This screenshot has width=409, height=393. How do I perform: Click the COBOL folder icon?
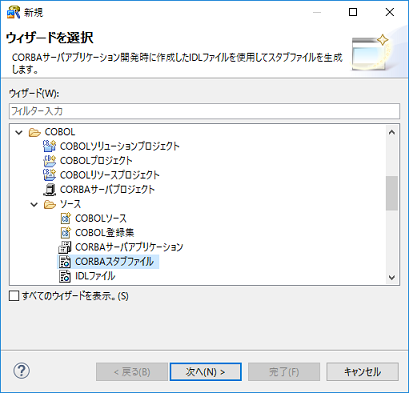pyautogui.click(x=35, y=132)
